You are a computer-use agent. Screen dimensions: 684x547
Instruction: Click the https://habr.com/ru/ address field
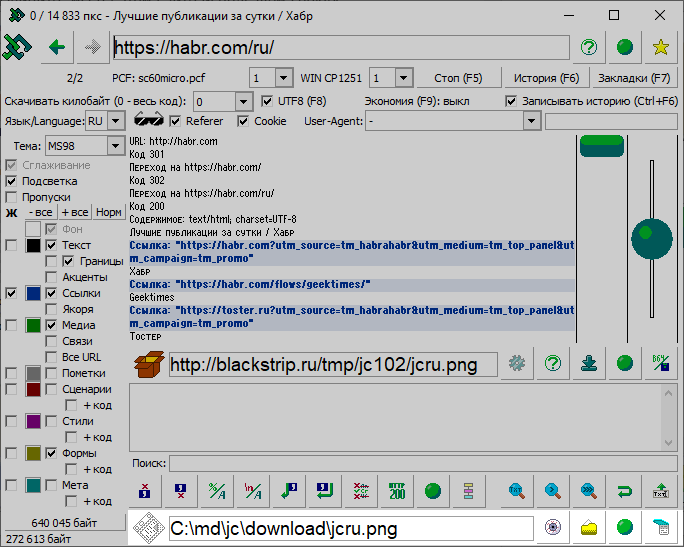click(341, 47)
